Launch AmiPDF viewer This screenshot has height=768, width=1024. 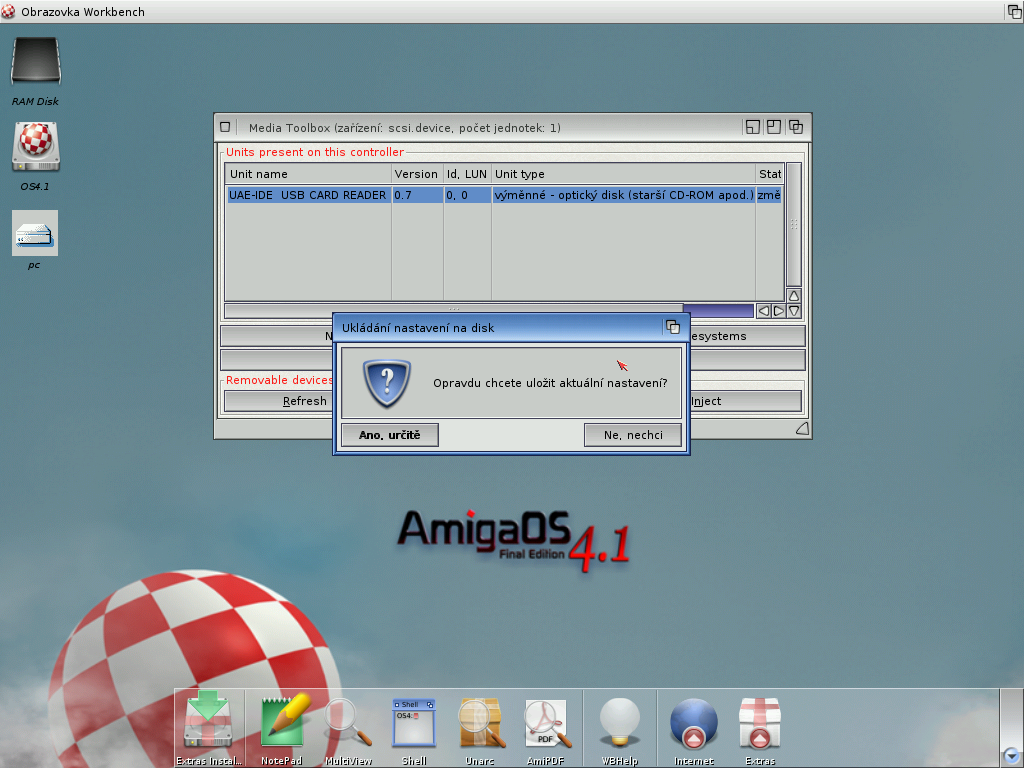[546, 722]
